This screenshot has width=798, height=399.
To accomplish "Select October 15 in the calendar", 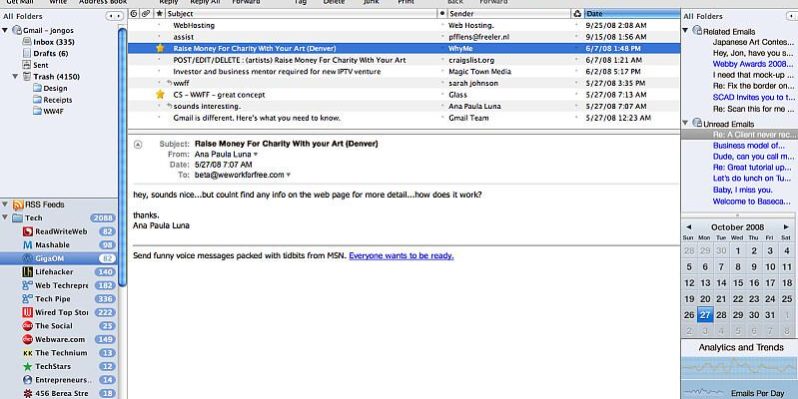I will [x=737, y=282].
